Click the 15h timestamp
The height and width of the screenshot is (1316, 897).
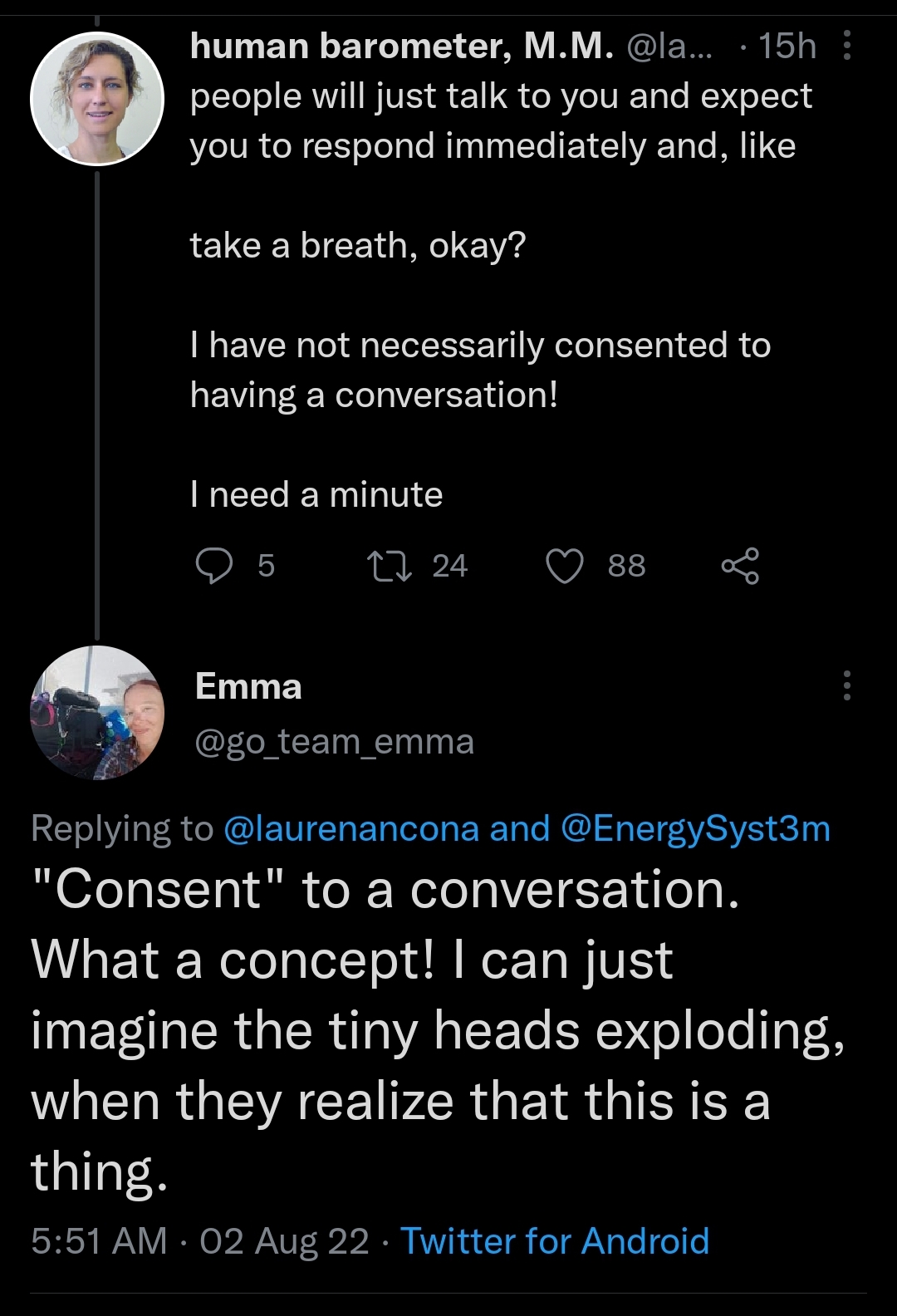tap(787, 46)
